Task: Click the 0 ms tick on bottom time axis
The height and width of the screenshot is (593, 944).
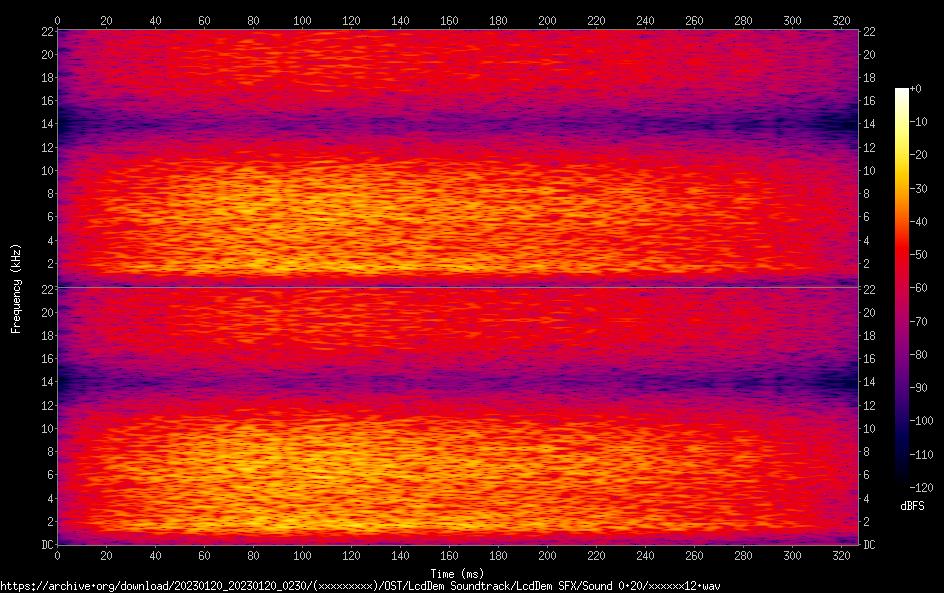Action: 58,554
